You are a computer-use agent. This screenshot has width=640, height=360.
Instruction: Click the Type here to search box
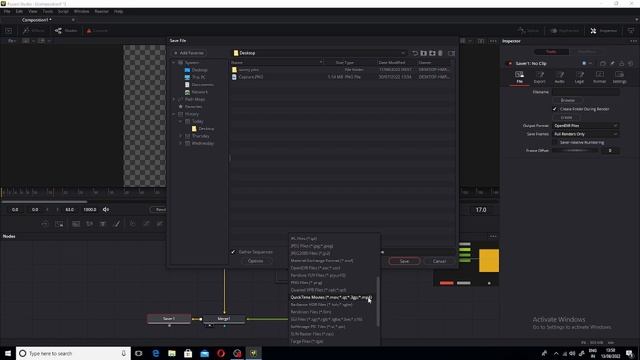pos(73,353)
